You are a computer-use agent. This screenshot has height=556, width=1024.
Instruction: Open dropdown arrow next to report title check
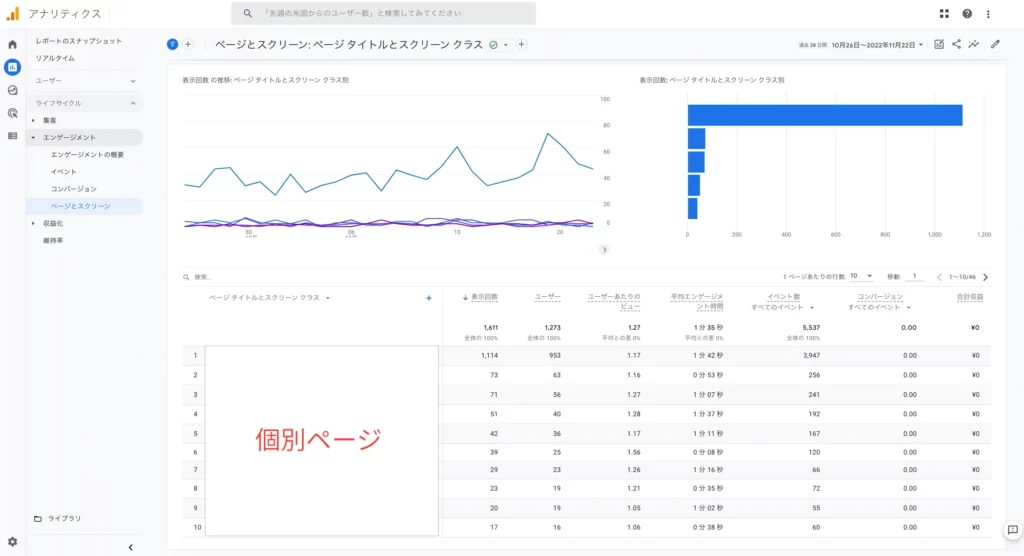point(505,45)
